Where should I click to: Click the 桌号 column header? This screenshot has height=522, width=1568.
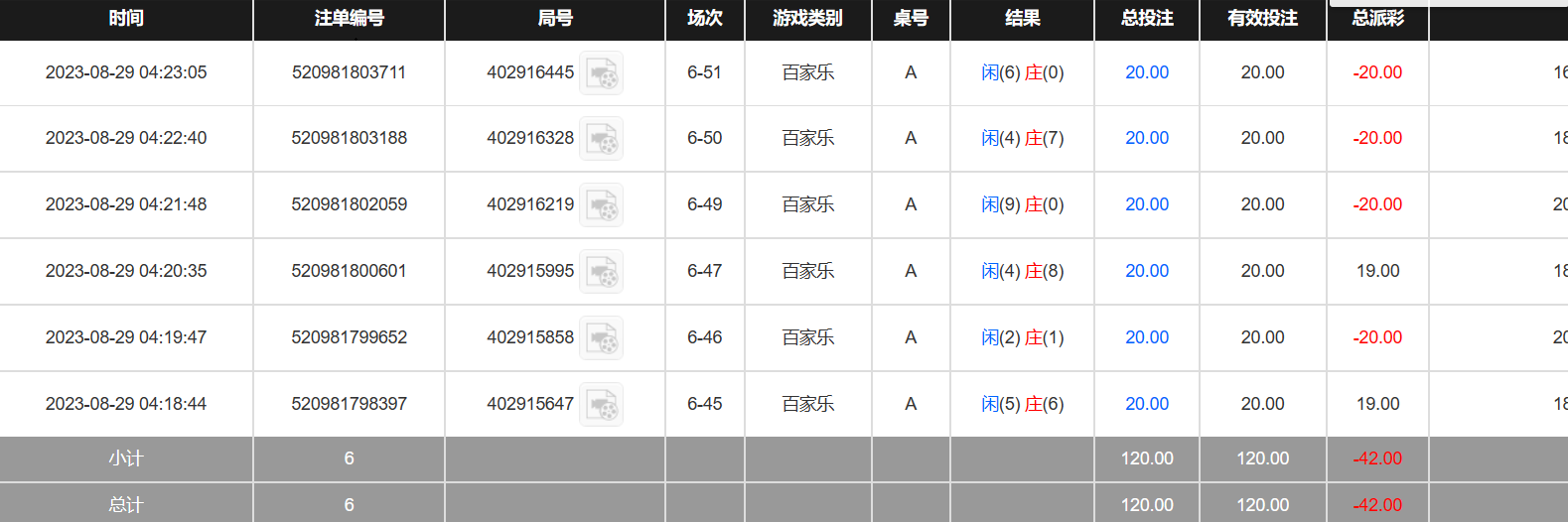(911, 18)
